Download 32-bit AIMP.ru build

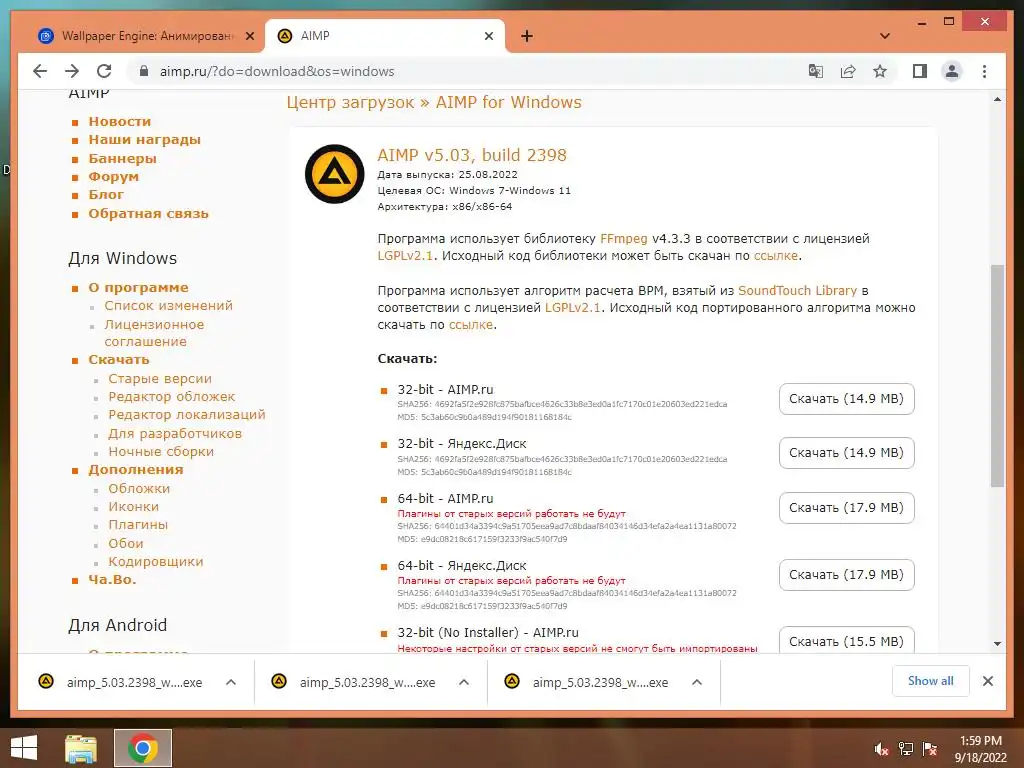(x=846, y=399)
